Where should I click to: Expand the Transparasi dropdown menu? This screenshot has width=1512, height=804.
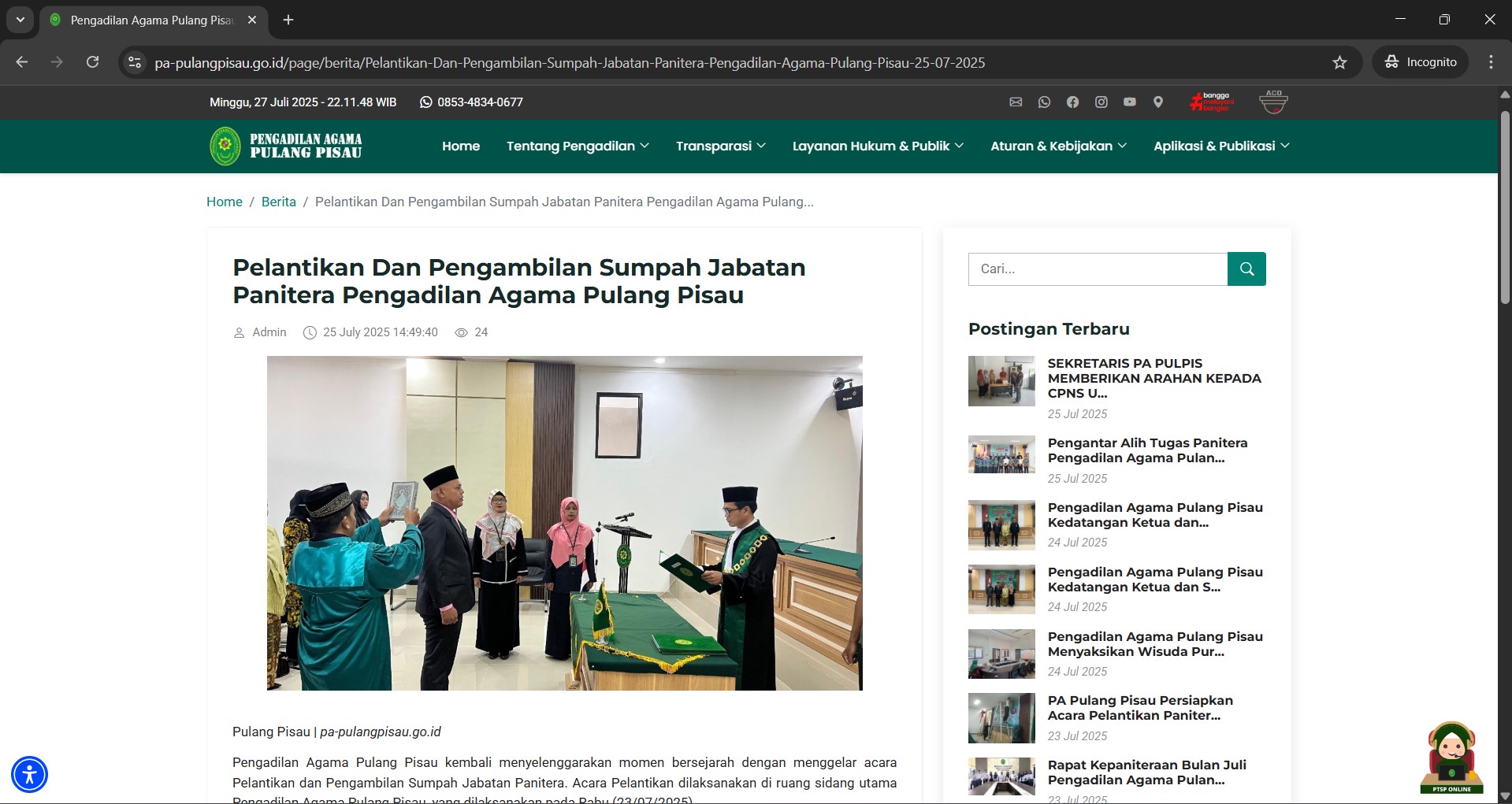[x=720, y=146]
